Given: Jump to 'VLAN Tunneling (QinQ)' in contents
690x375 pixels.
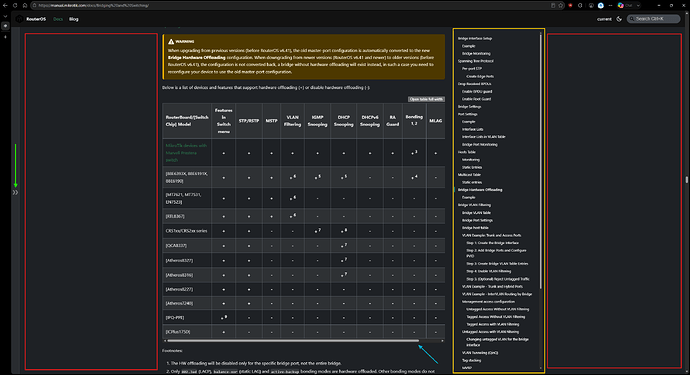Looking at the screenshot, I should (x=480, y=353).
